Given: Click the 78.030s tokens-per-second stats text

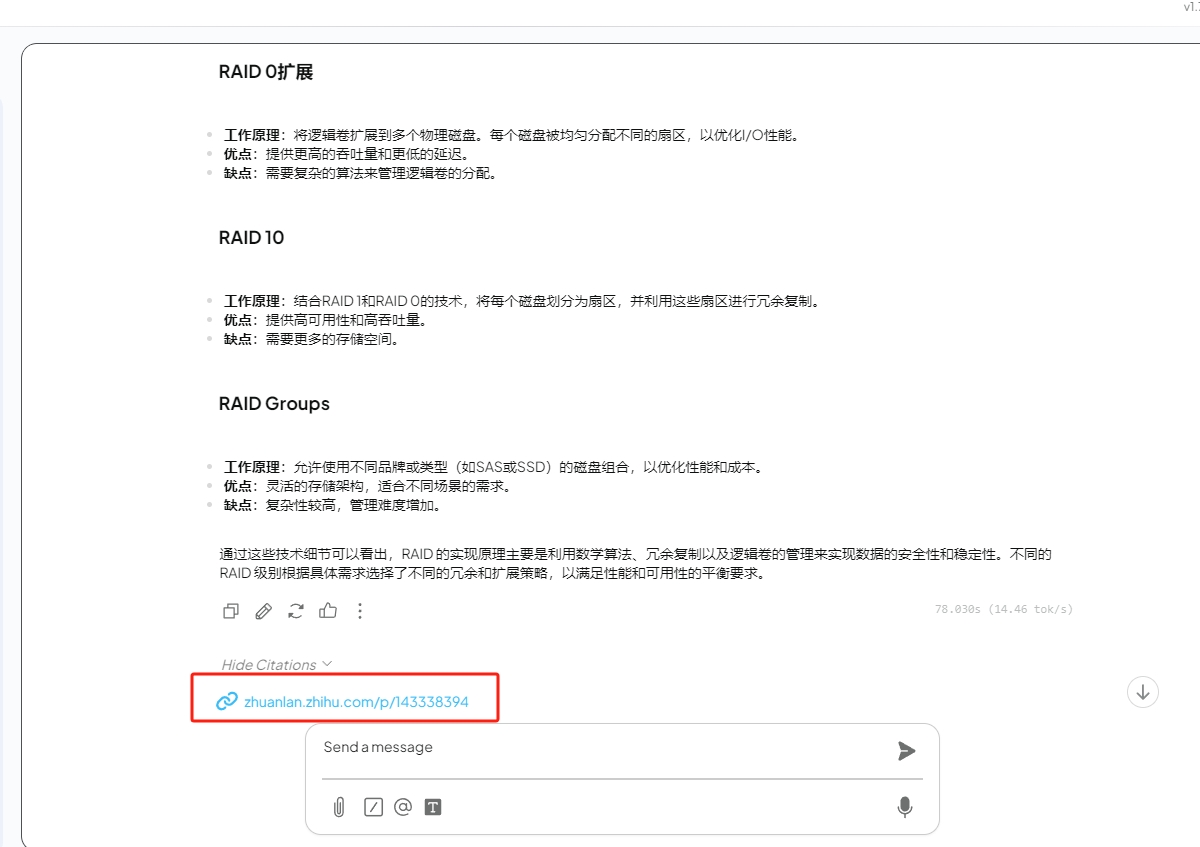Looking at the screenshot, I should tap(1003, 609).
